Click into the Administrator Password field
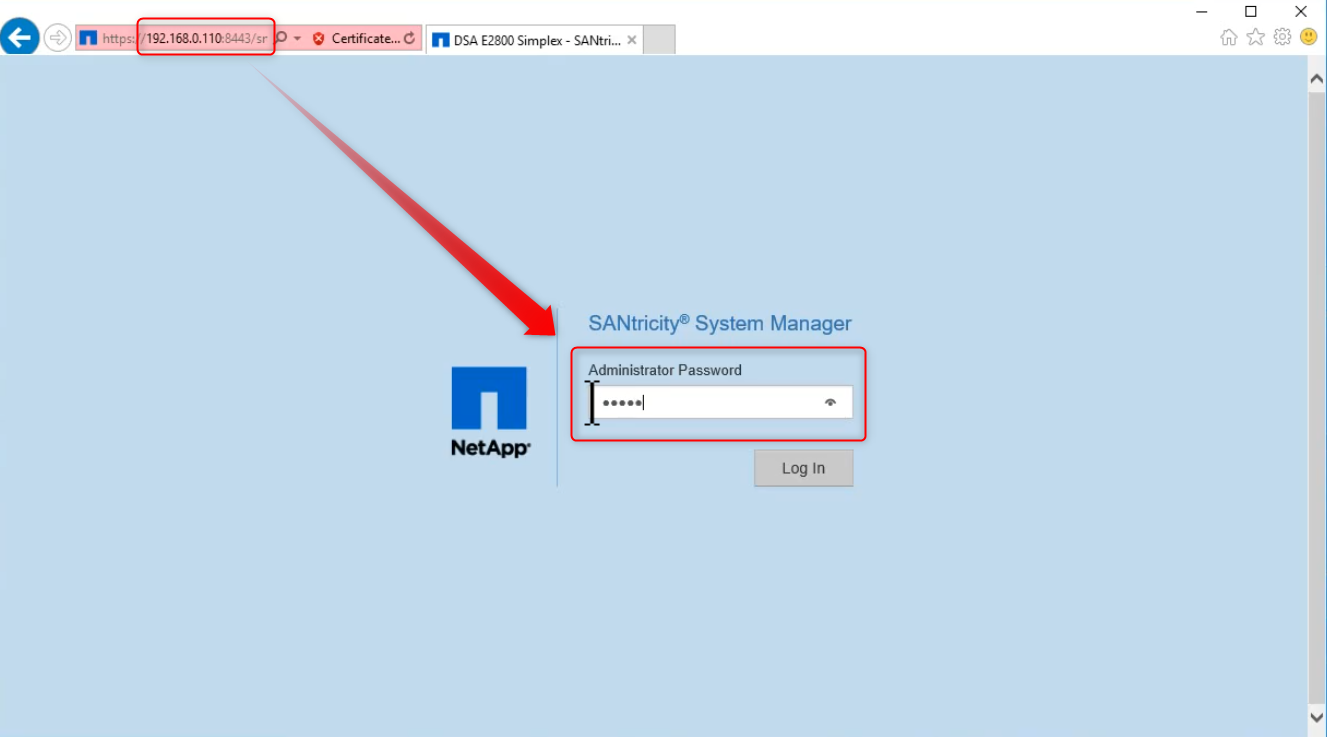This screenshot has height=737, width=1327. click(x=720, y=402)
